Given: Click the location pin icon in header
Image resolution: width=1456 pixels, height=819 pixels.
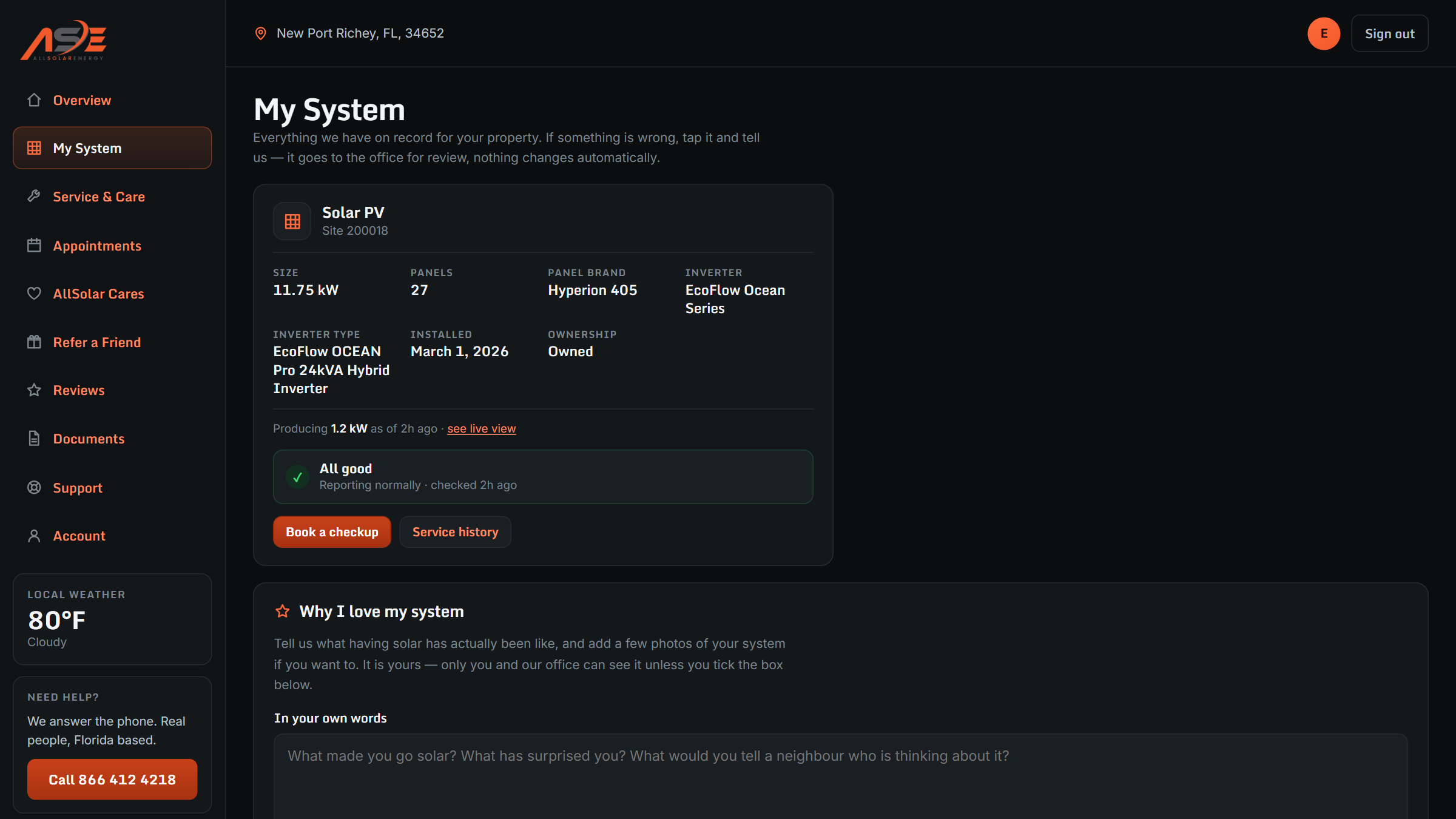Looking at the screenshot, I should coord(260,33).
